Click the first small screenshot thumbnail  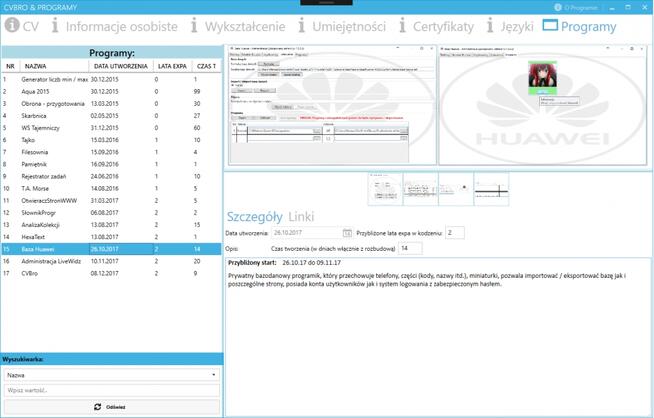385,189
